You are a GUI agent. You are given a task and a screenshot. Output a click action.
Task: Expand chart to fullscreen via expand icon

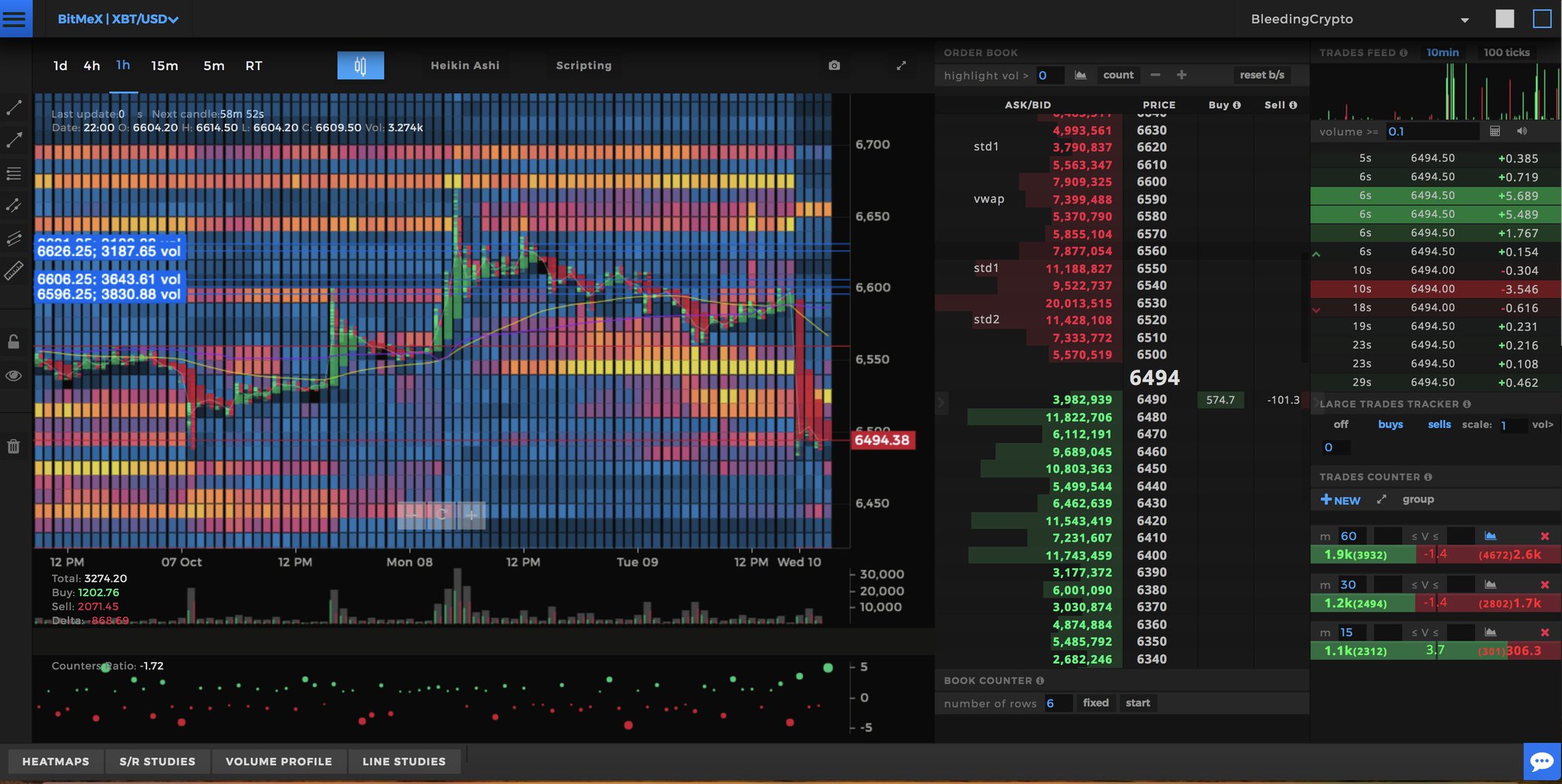click(902, 66)
